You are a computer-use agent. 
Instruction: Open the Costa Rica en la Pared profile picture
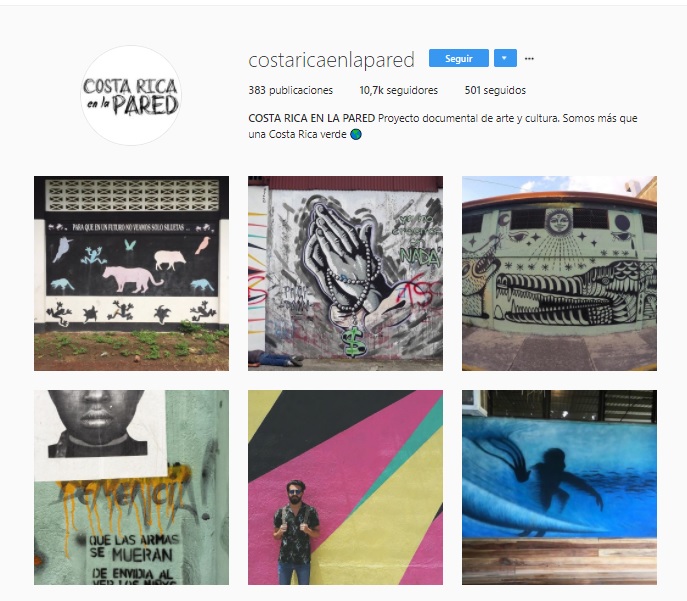131,95
